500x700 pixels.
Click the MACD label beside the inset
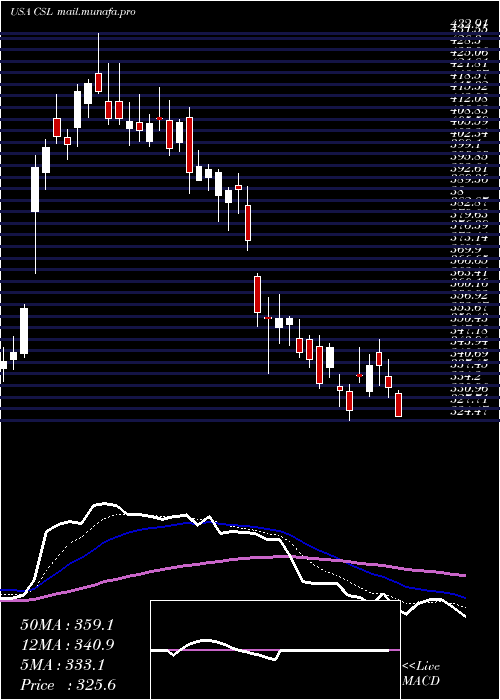421,681
